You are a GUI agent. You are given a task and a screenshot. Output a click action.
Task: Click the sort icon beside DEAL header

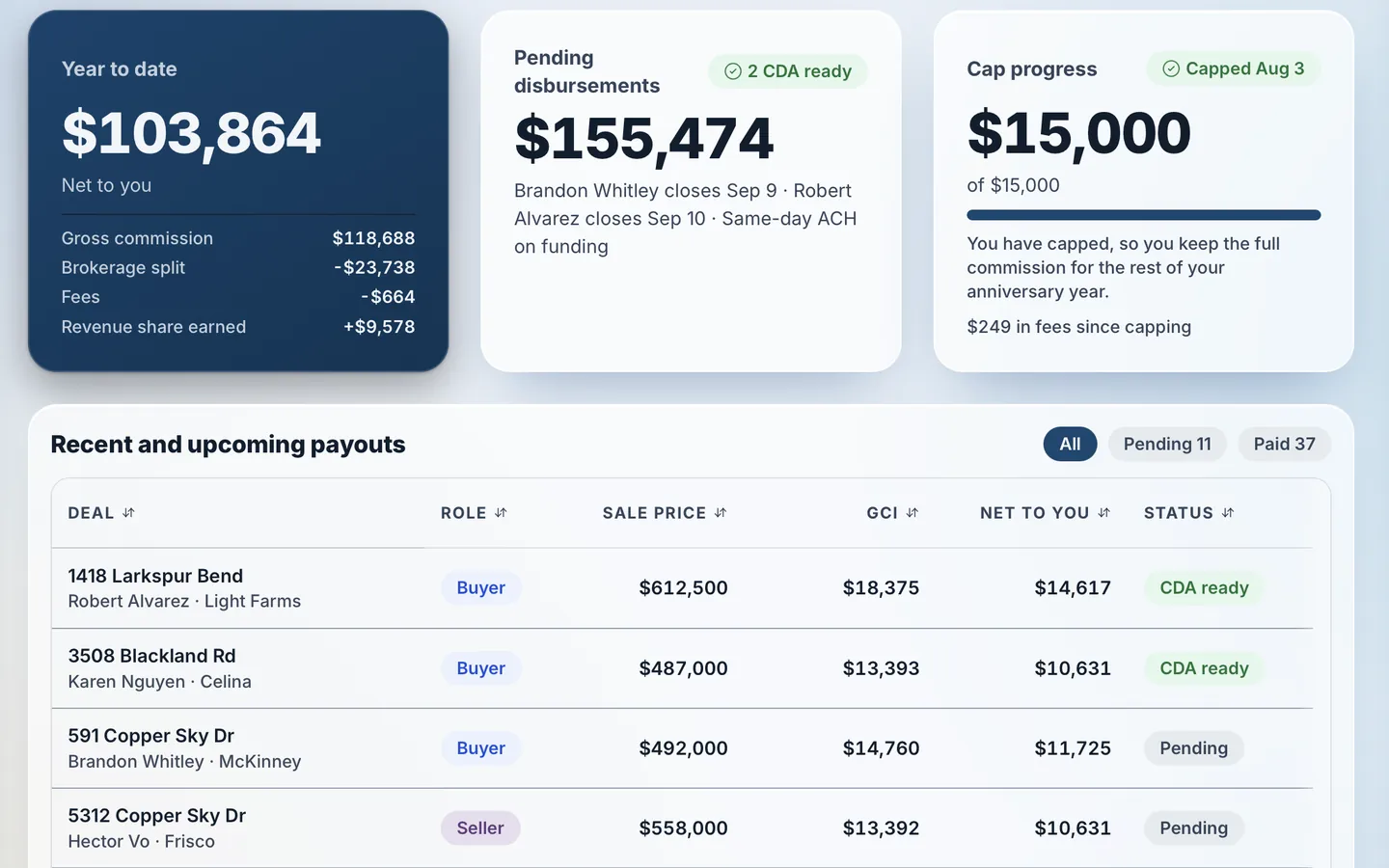pyautogui.click(x=128, y=513)
